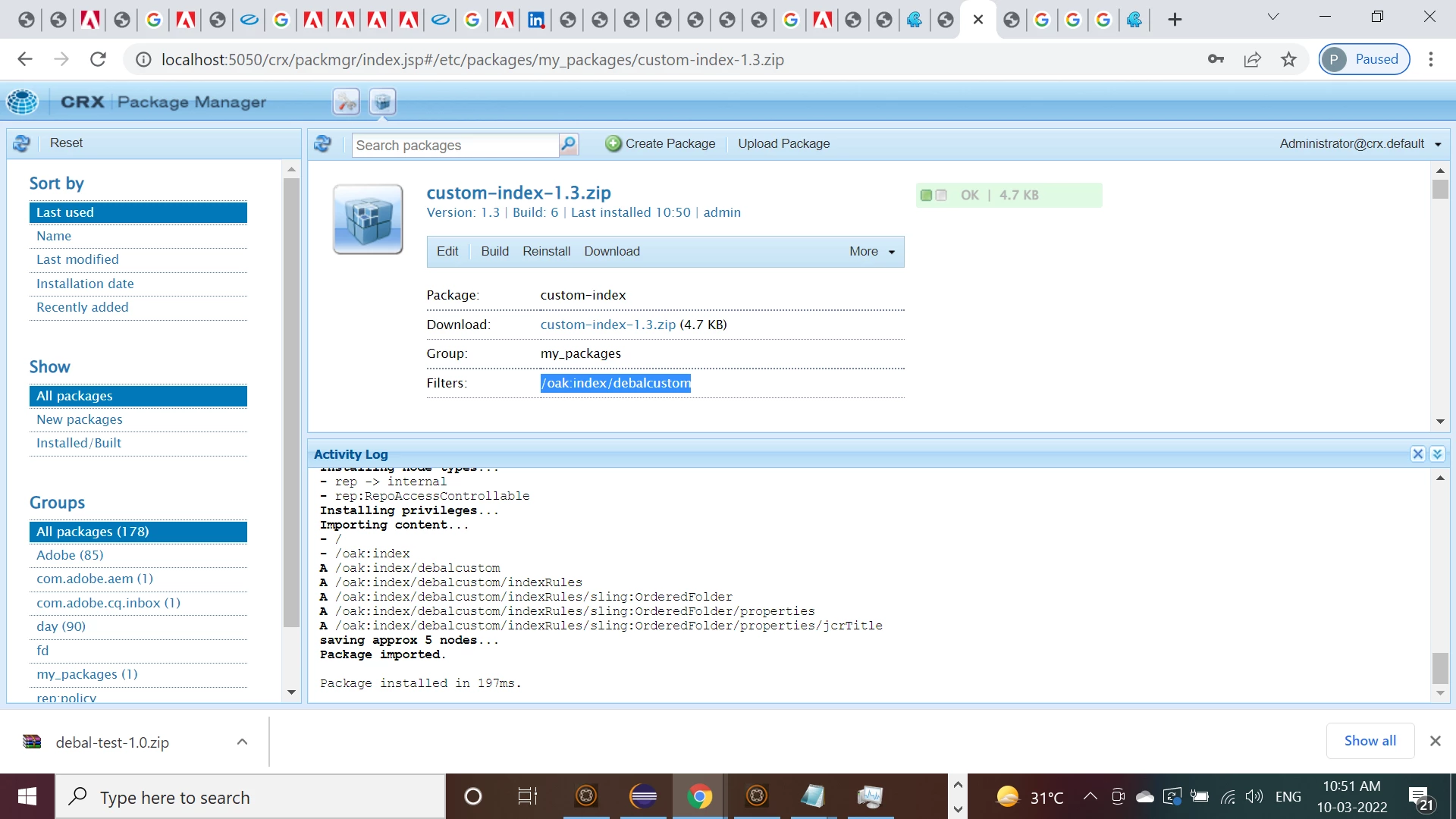Click the search magnifier icon
The image size is (1456, 819).
[568, 144]
